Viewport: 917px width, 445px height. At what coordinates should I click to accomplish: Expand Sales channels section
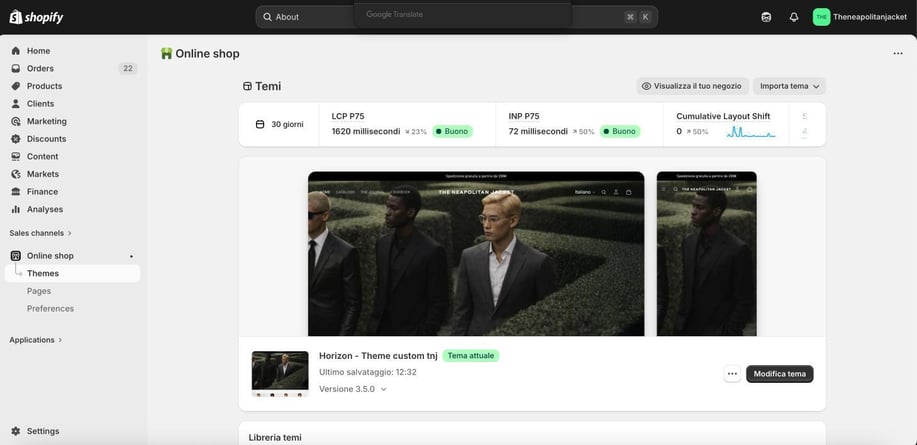tap(40, 233)
